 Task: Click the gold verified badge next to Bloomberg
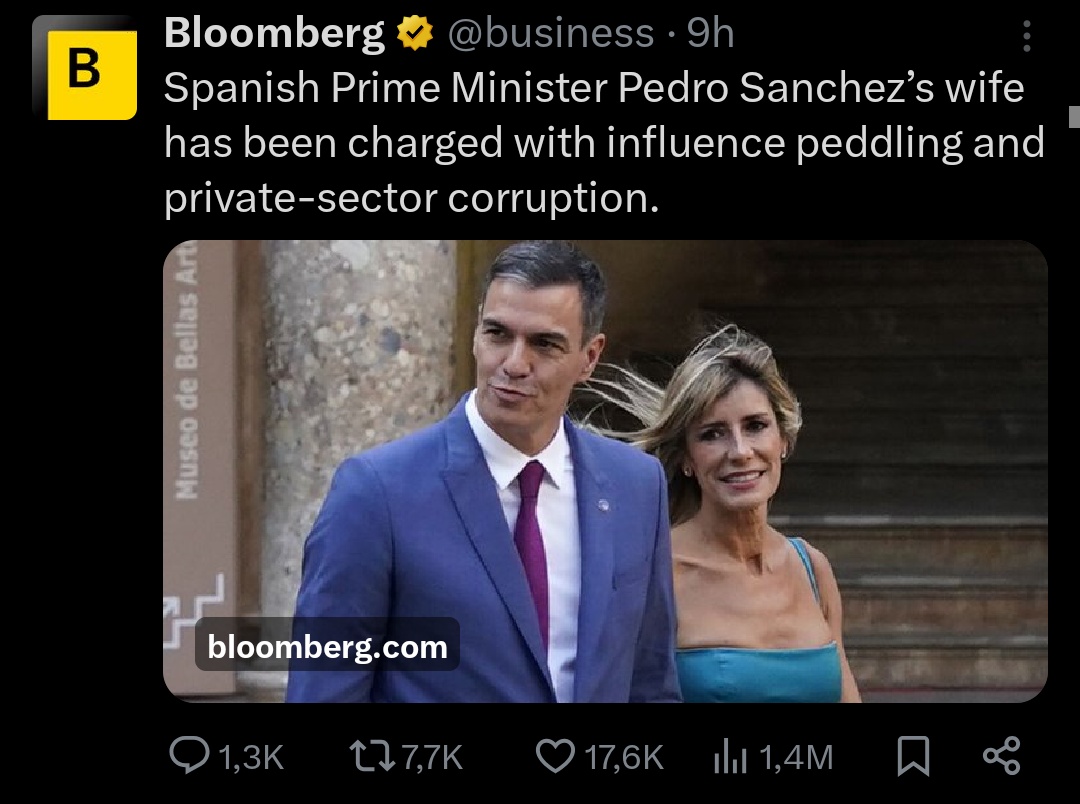415,35
